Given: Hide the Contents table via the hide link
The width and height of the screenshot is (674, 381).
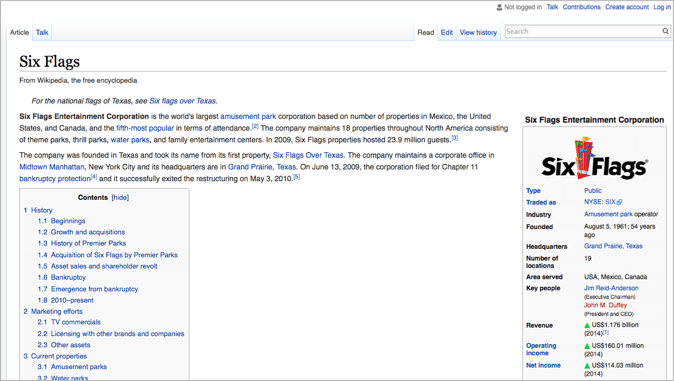Looking at the screenshot, I should click(x=120, y=197).
